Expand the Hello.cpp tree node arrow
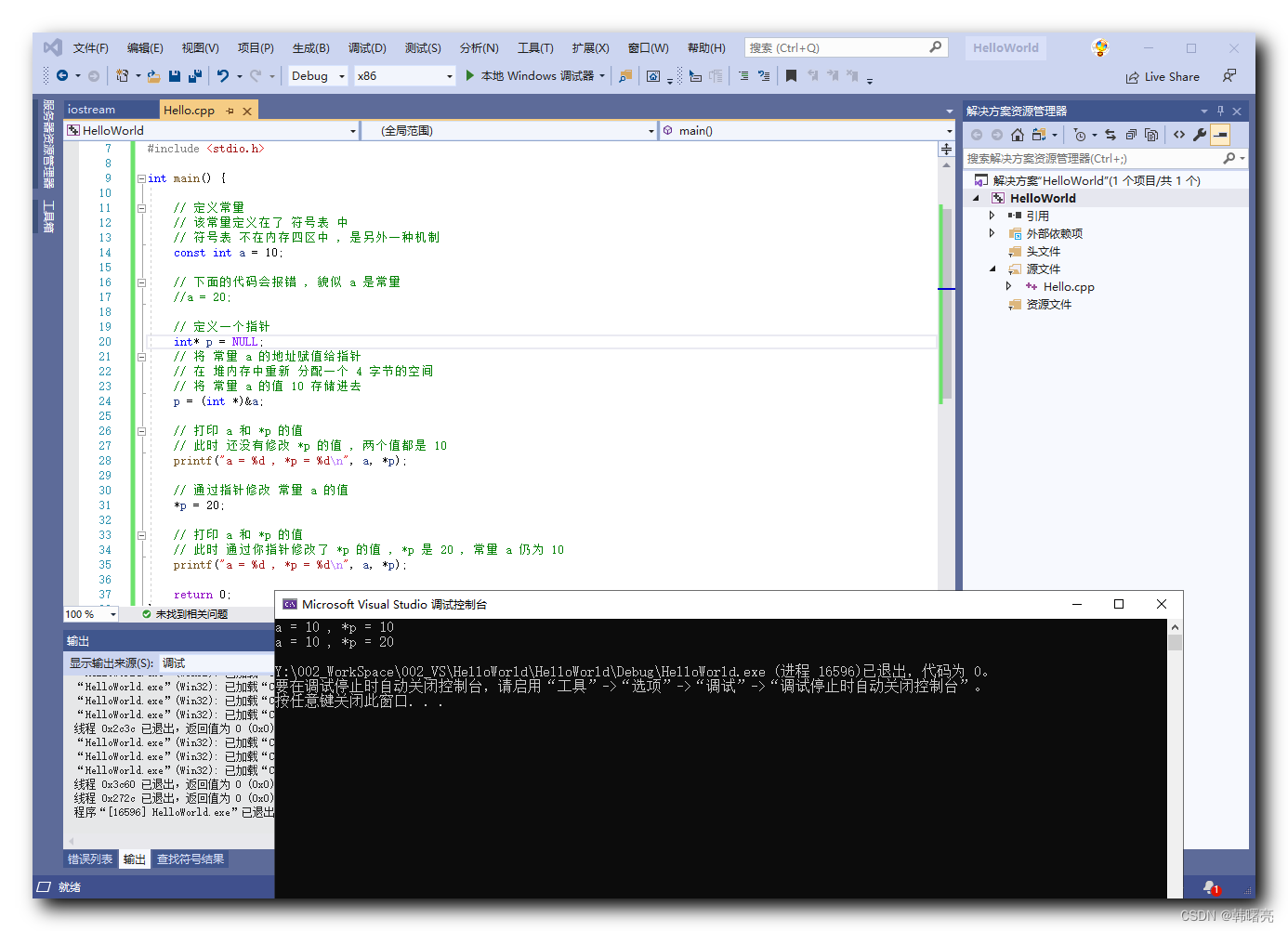The image size is (1288, 931). point(1008,286)
